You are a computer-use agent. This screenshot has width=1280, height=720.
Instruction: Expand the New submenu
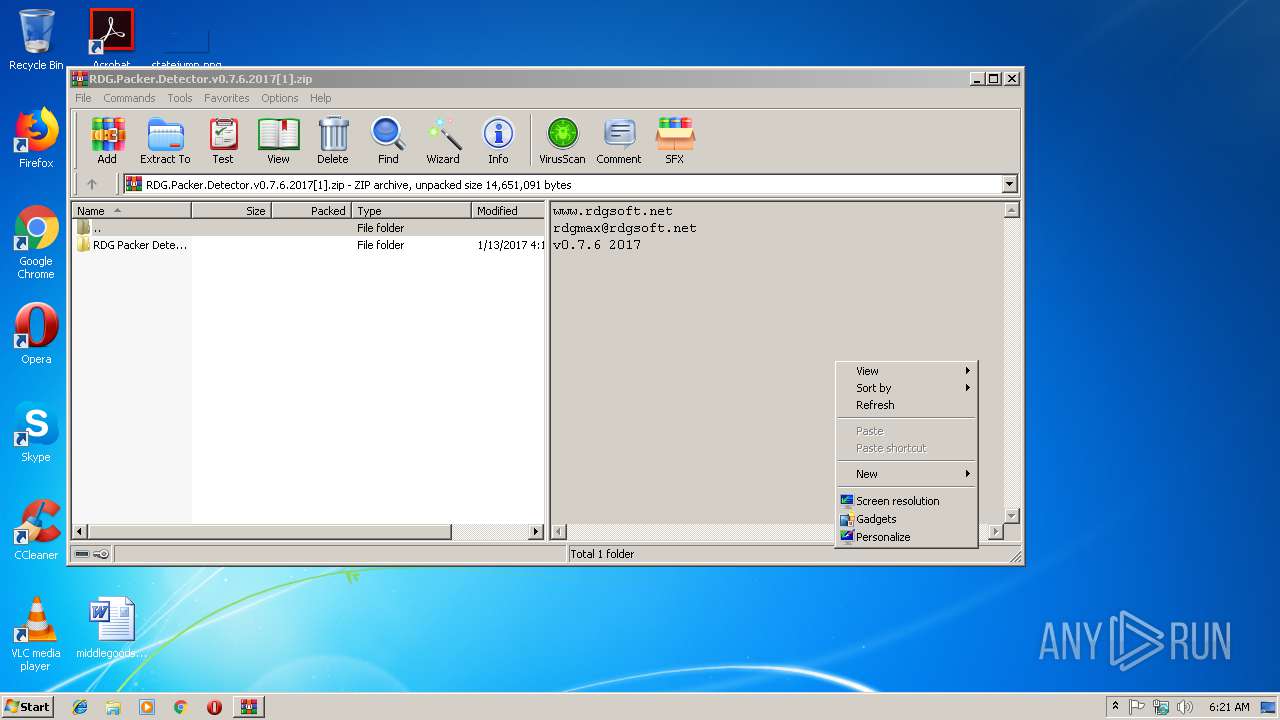coord(907,474)
